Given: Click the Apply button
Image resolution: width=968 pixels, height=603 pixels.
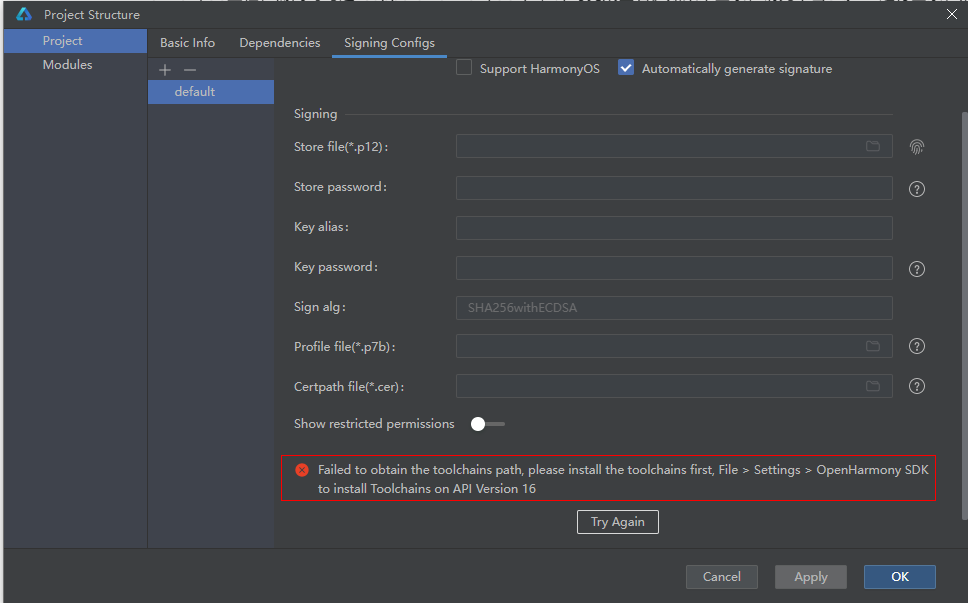Looking at the screenshot, I should pyautogui.click(x=811, y=577).
